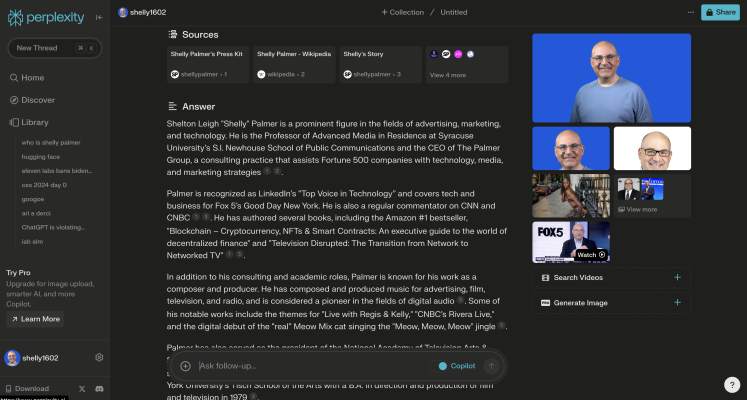Open the FOX5 video thumbnail
This screenshot has height=400, width=747.
(570, 242)
